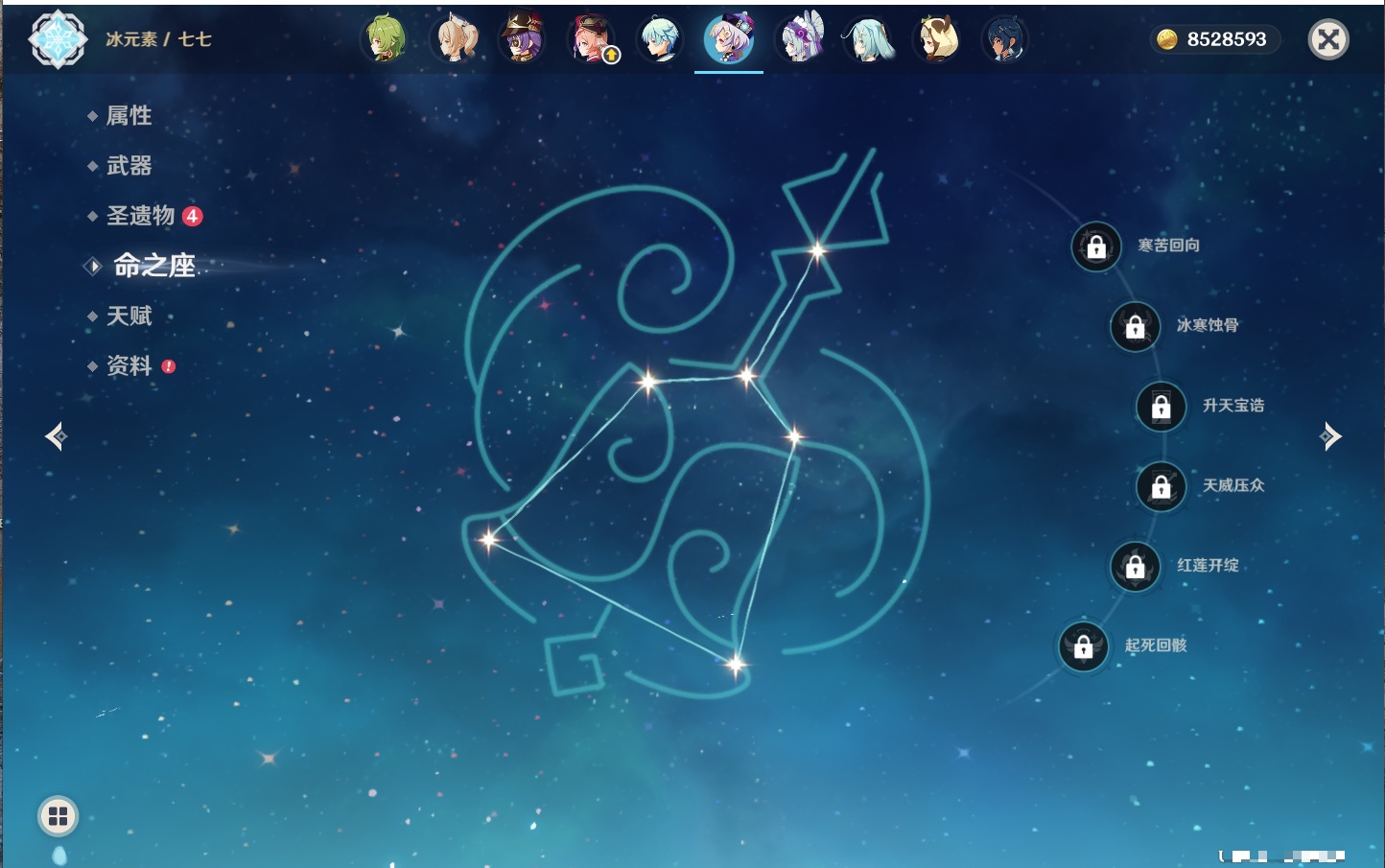Click the 冰元素 / 七七 title text

pos(158,39)
